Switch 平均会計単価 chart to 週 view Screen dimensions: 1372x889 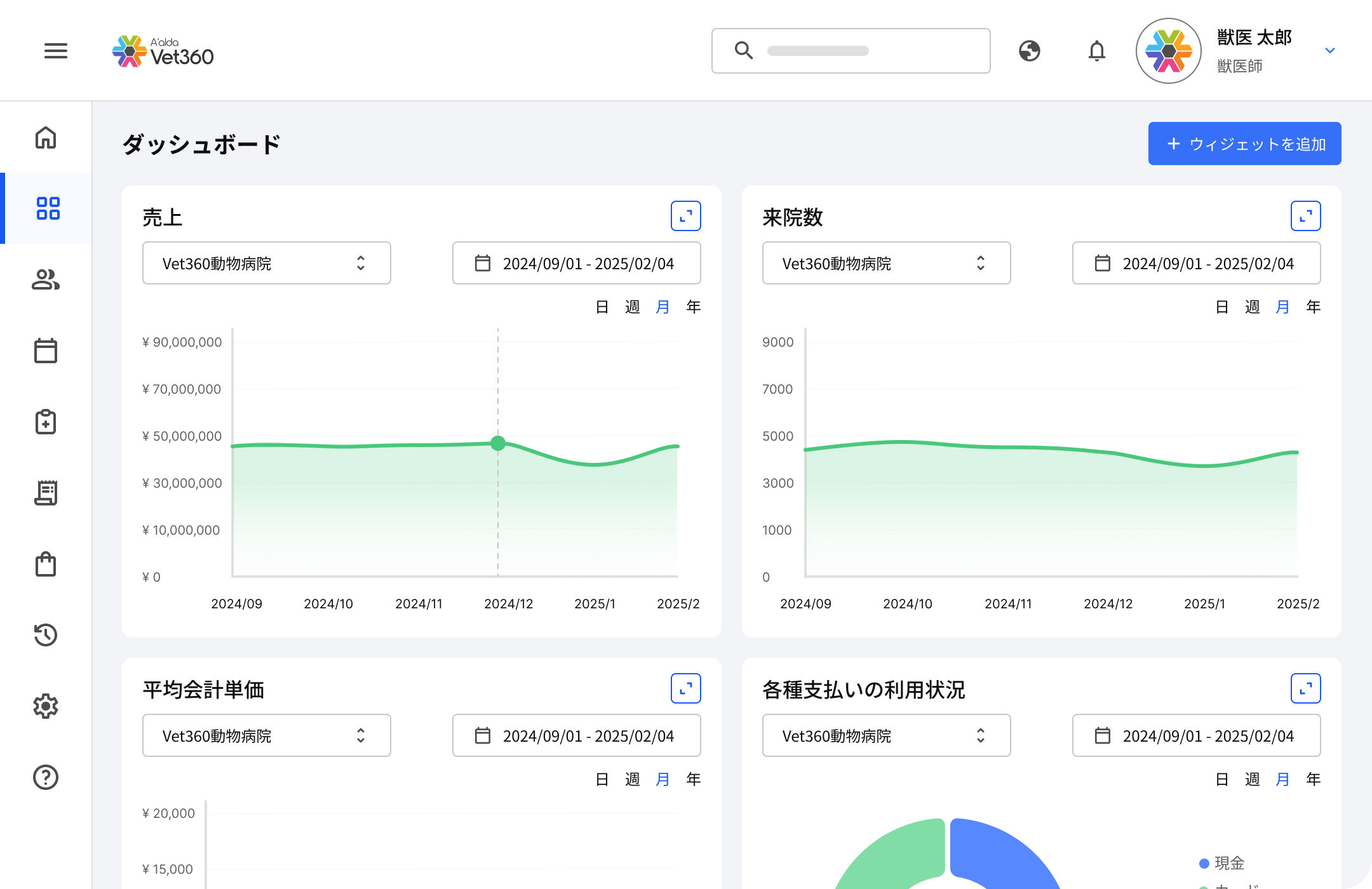pos(633,780)
